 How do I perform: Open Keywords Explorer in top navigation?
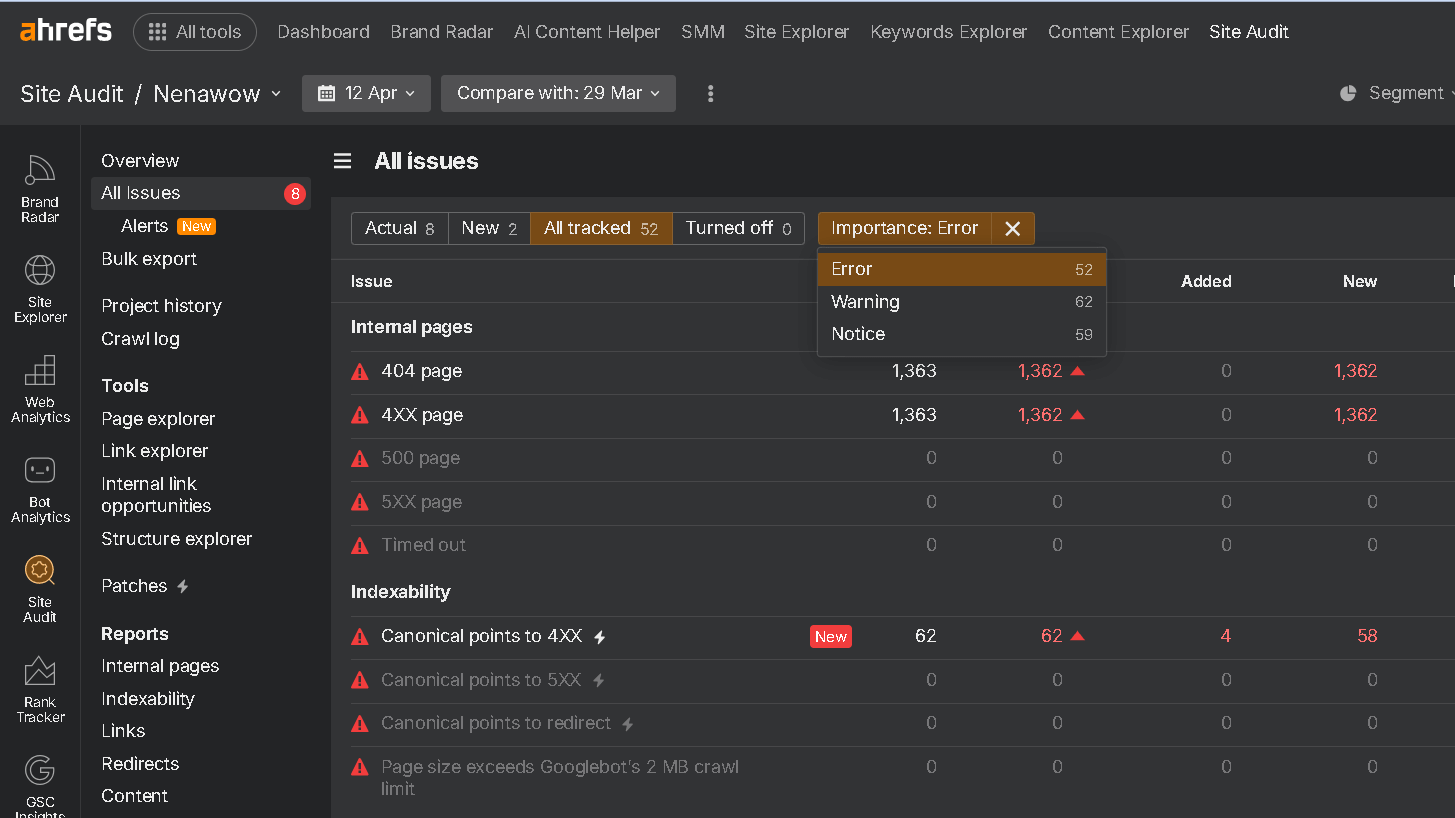(x=948, y=32)
